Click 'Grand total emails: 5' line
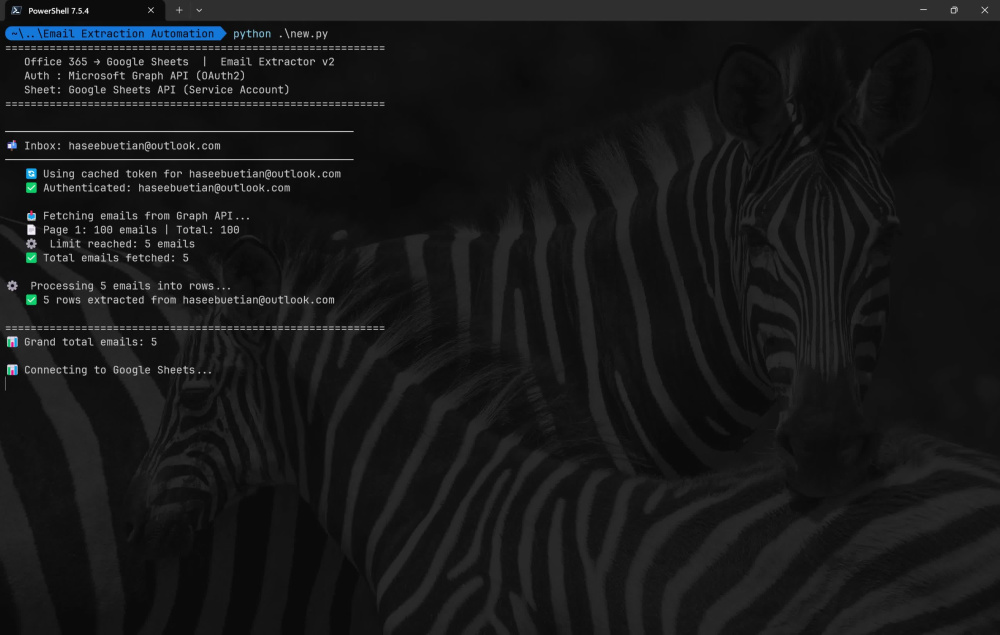The width and height of the screenshot is (1000, 635). click(91, 342)
